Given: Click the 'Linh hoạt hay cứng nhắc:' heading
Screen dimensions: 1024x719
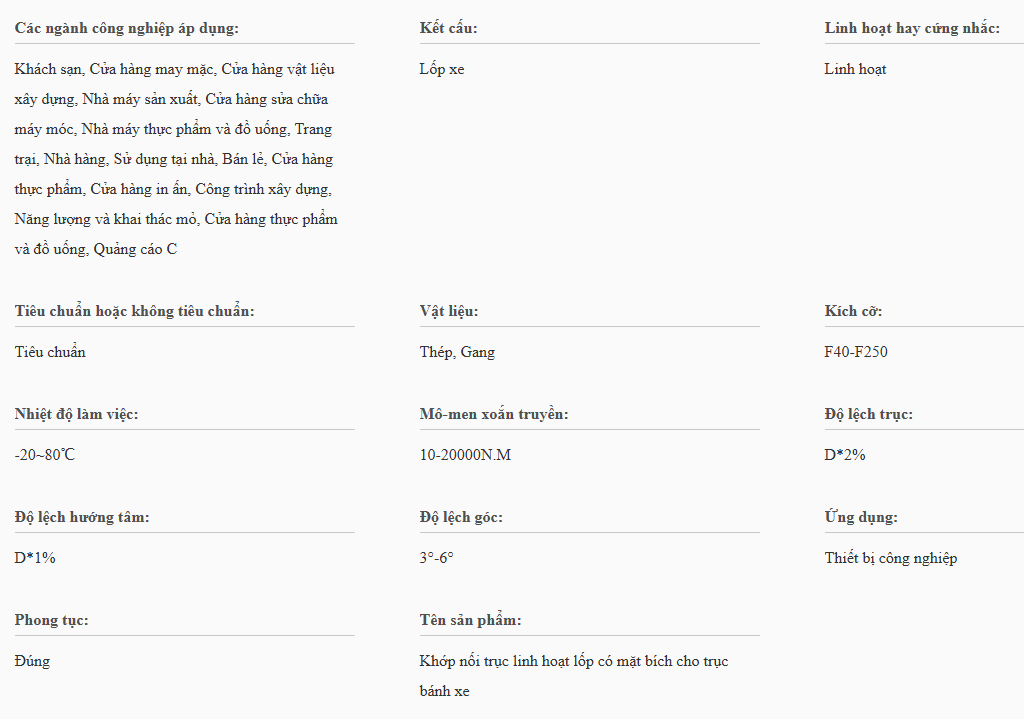Looking at the screenshot, I should tap(912, 28).
